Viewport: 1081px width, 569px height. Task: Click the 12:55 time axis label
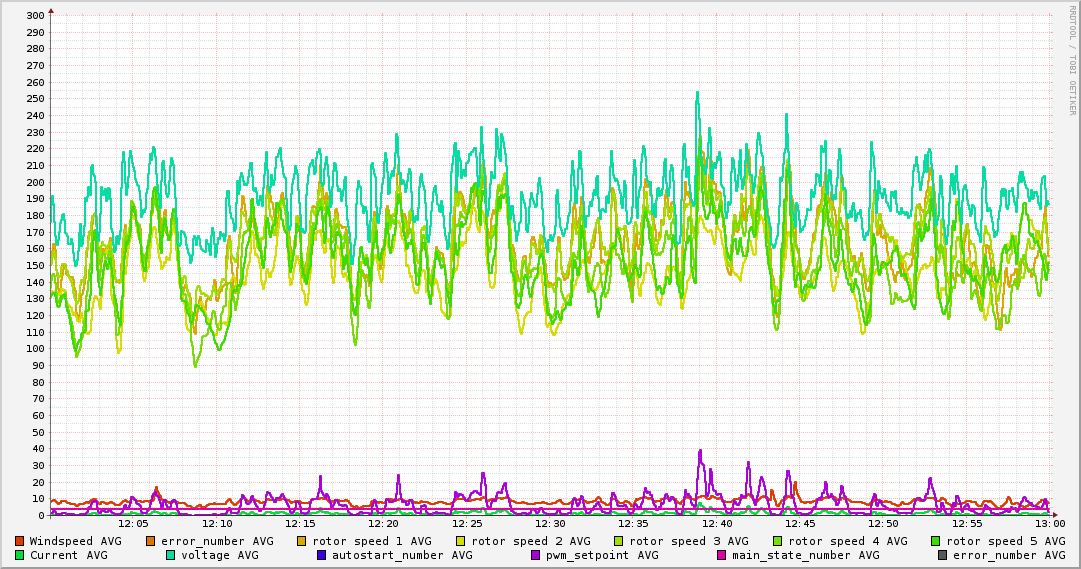(967, 524)
